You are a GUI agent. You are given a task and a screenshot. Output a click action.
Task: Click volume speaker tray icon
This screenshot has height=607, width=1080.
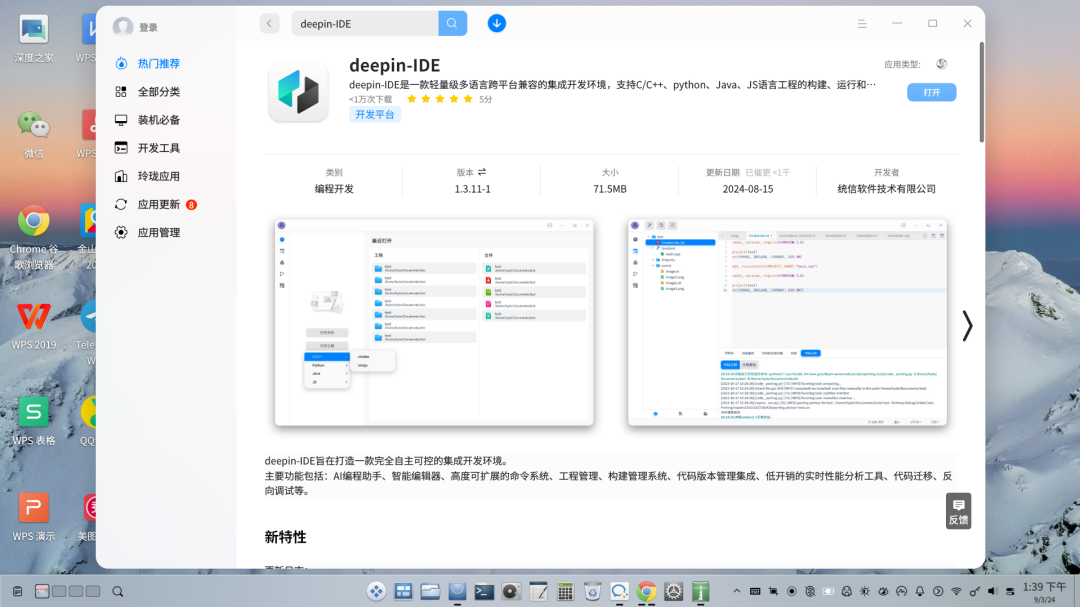[992, 591]
